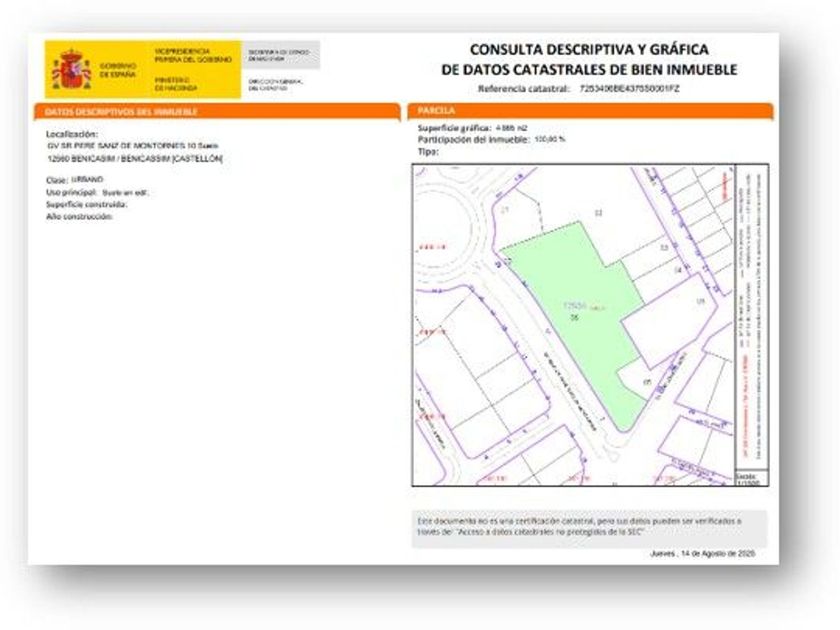This screenshot has width=840, height=630.
Task: Click the Superficie gráfica value
Action: (x=509, y=129)
